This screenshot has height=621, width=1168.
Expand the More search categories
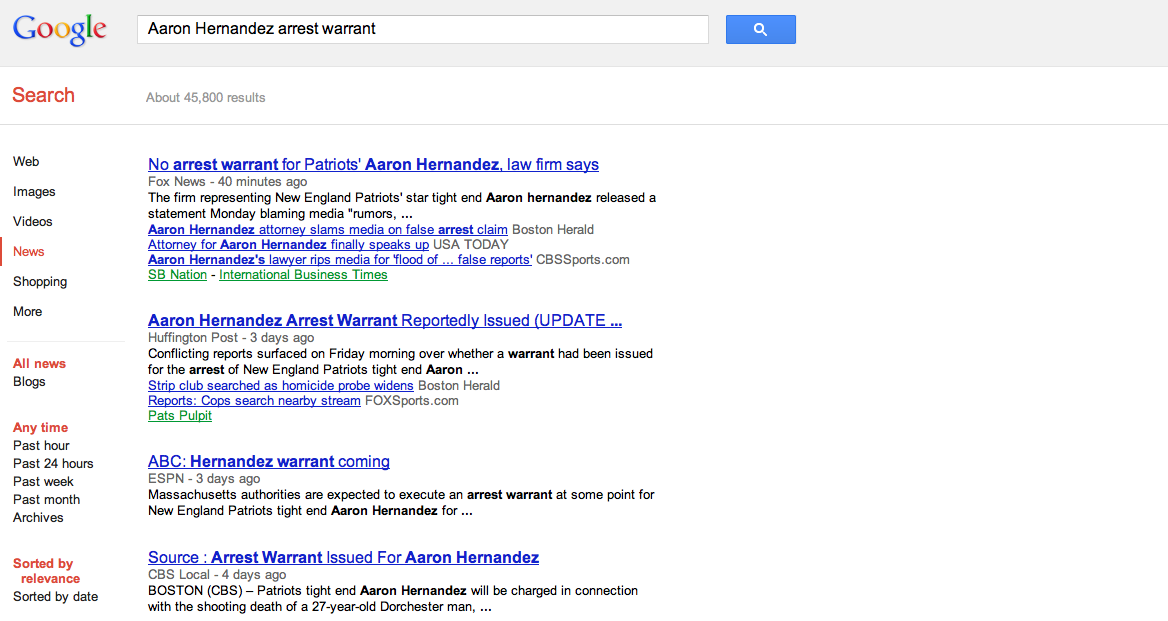click(x=28, y=312)
